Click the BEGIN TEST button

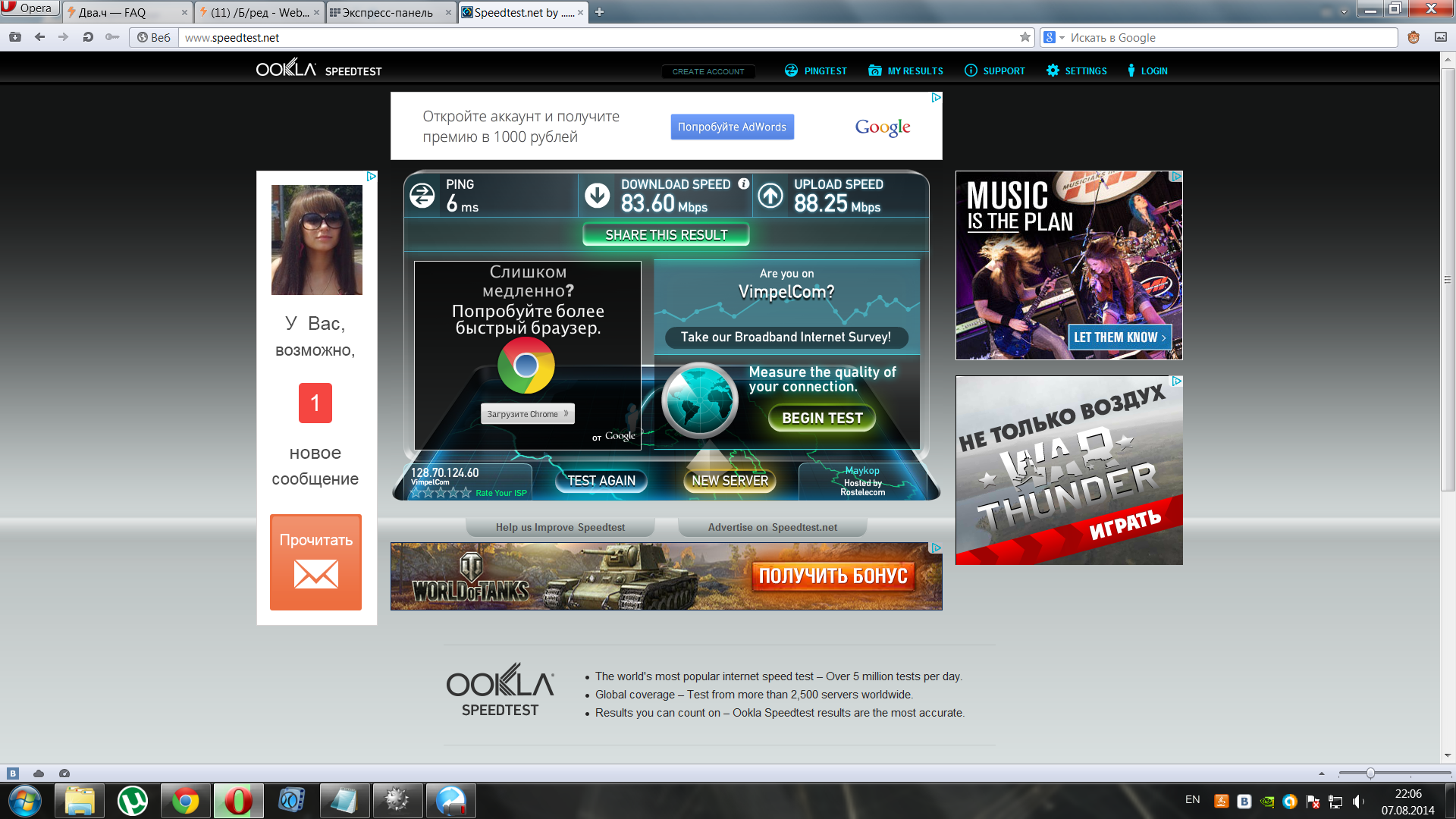822,418
